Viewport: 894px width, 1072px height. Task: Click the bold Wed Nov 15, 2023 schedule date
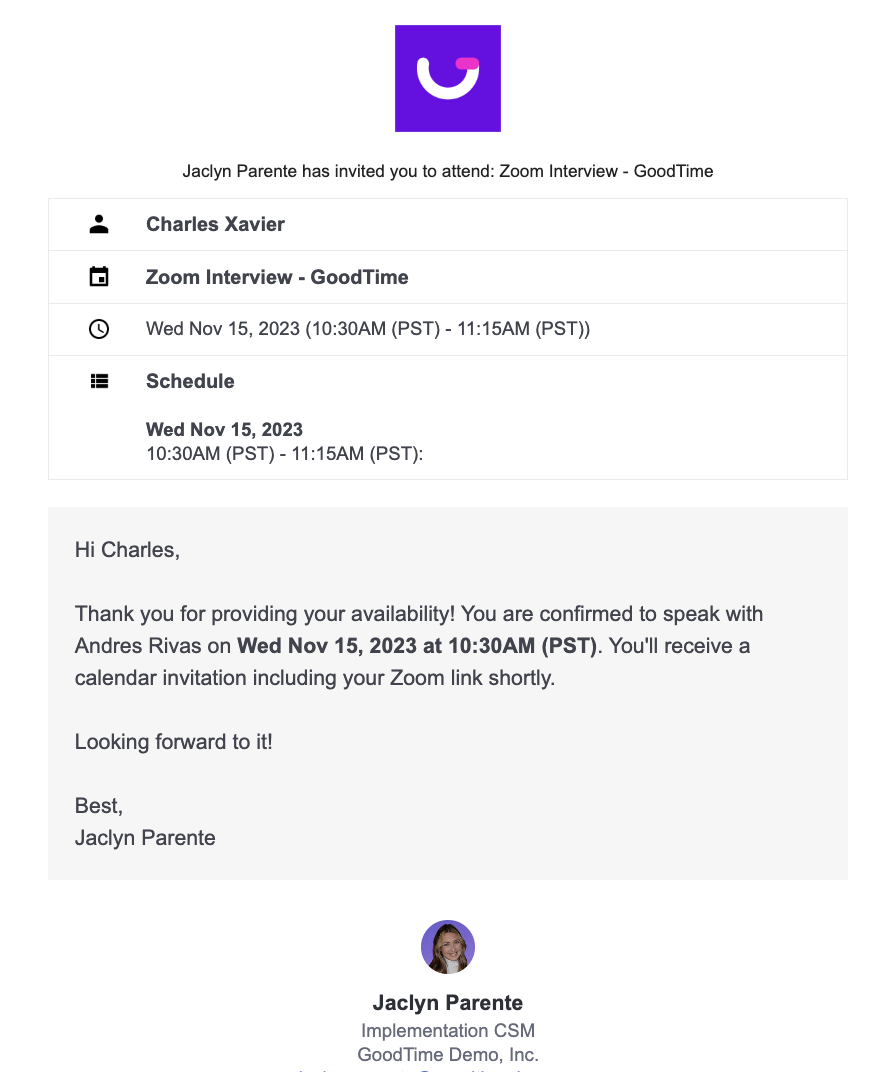click(x=224, y=430)
